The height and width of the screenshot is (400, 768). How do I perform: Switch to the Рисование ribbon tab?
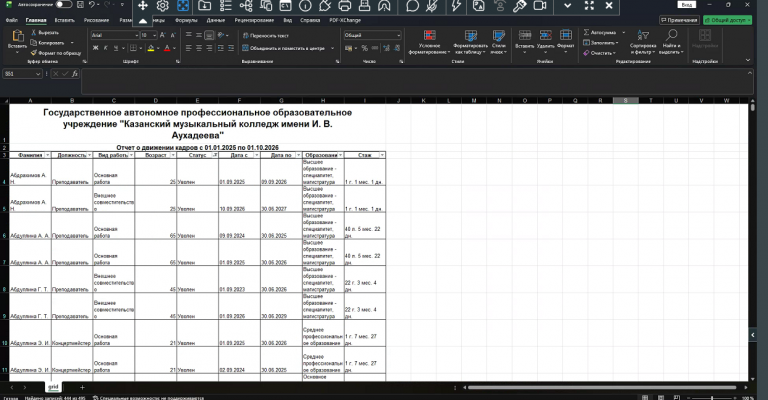click(96, 21)
